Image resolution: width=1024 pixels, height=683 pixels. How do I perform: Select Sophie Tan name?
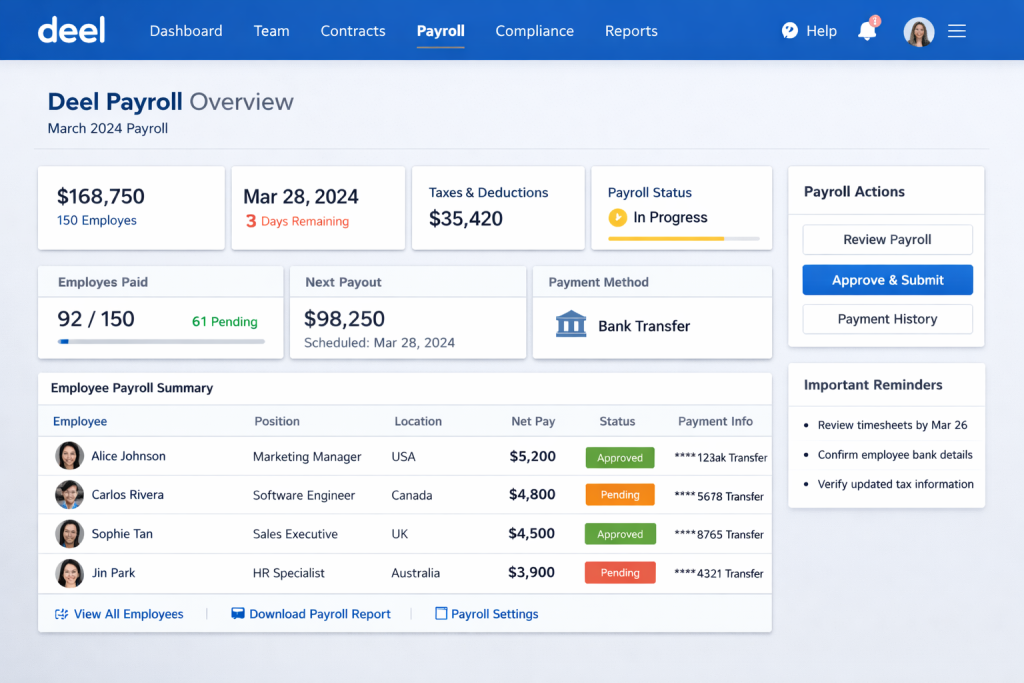[x=122, y=533]
